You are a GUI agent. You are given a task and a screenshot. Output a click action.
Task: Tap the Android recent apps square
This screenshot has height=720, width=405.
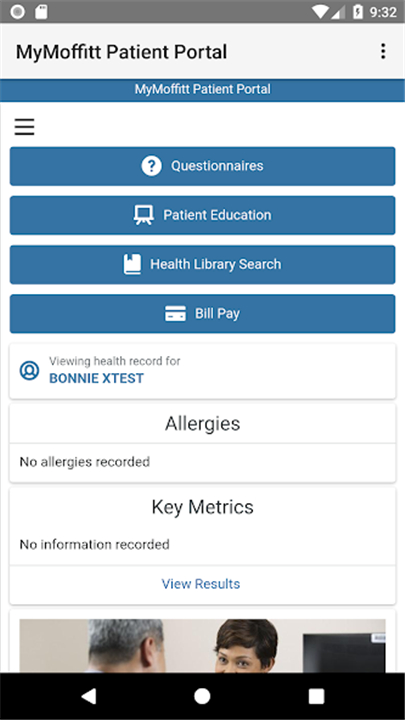[x=316, y=696]
